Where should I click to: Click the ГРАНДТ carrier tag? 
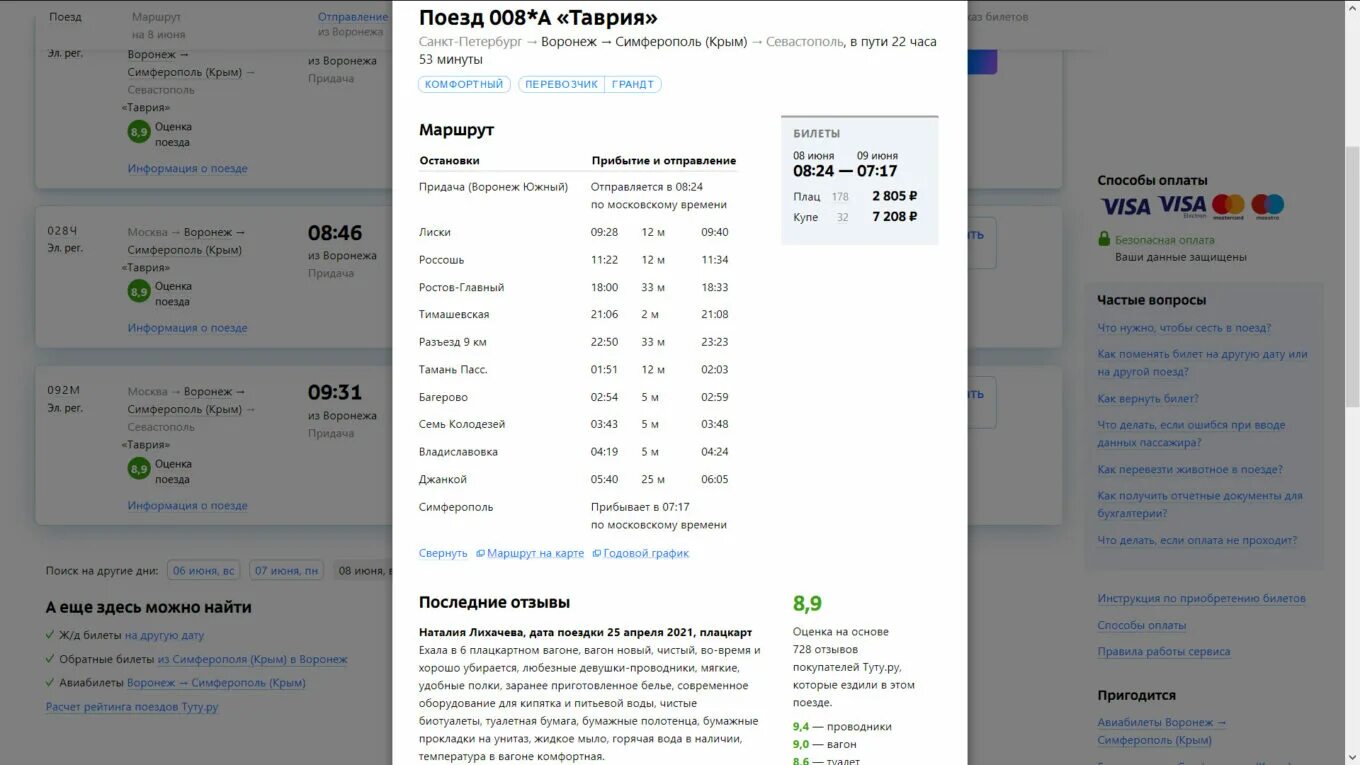633,85
